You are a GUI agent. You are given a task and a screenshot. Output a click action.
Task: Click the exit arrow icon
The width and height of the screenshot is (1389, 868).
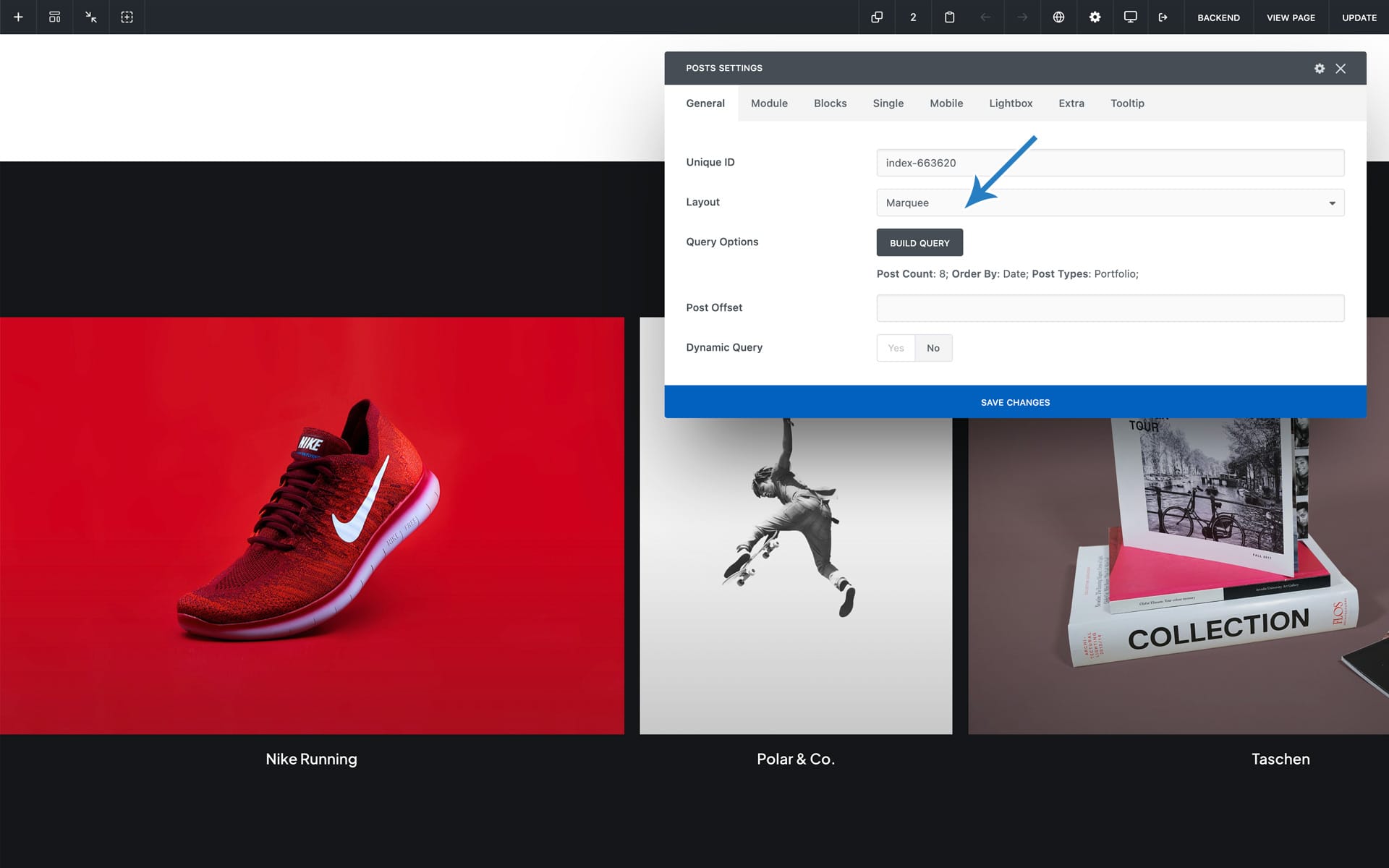click(1163, 17)
